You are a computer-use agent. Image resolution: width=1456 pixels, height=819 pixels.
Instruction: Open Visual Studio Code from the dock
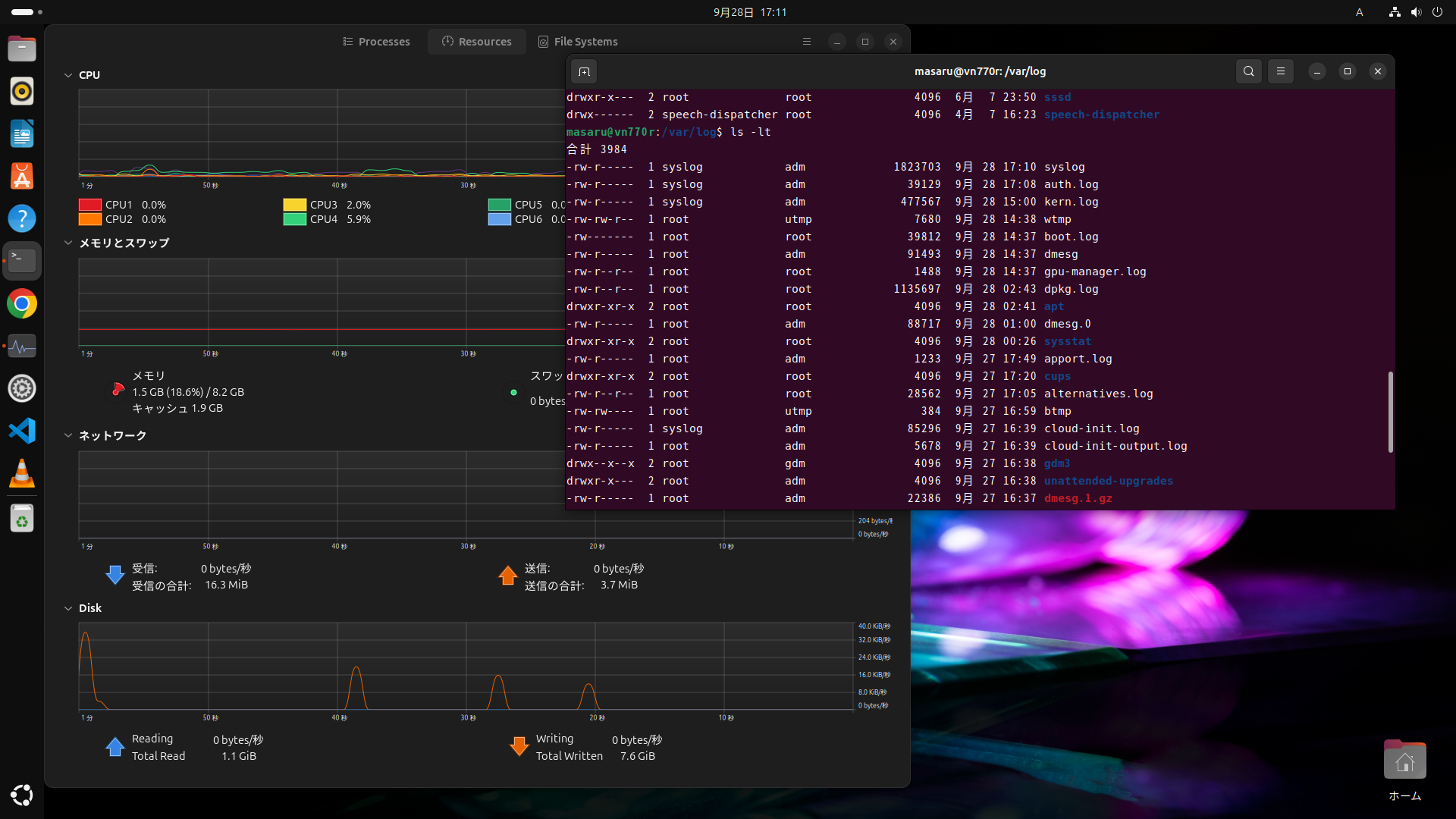pos(21,431)
